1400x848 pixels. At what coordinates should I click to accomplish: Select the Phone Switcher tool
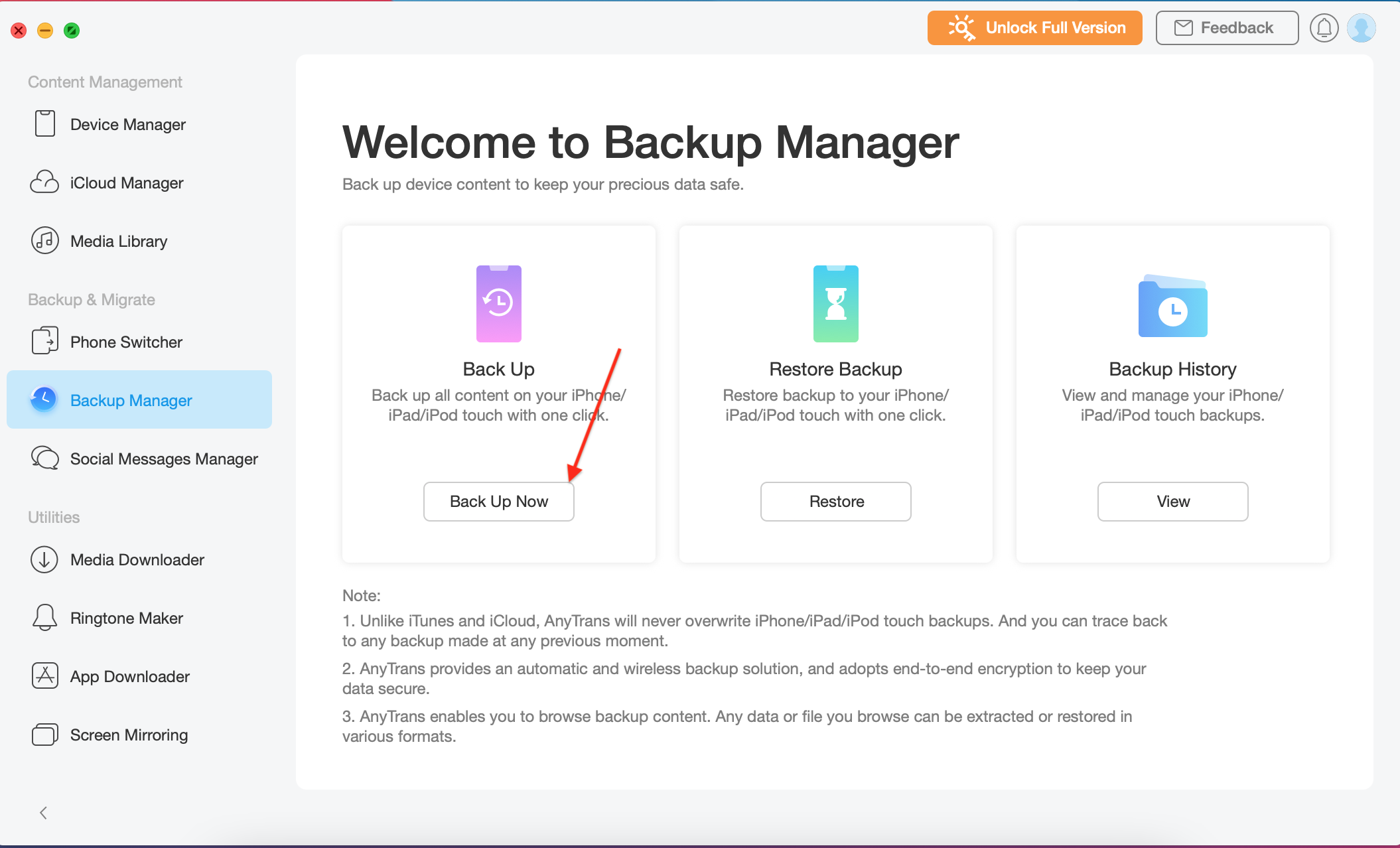(125, 342)
